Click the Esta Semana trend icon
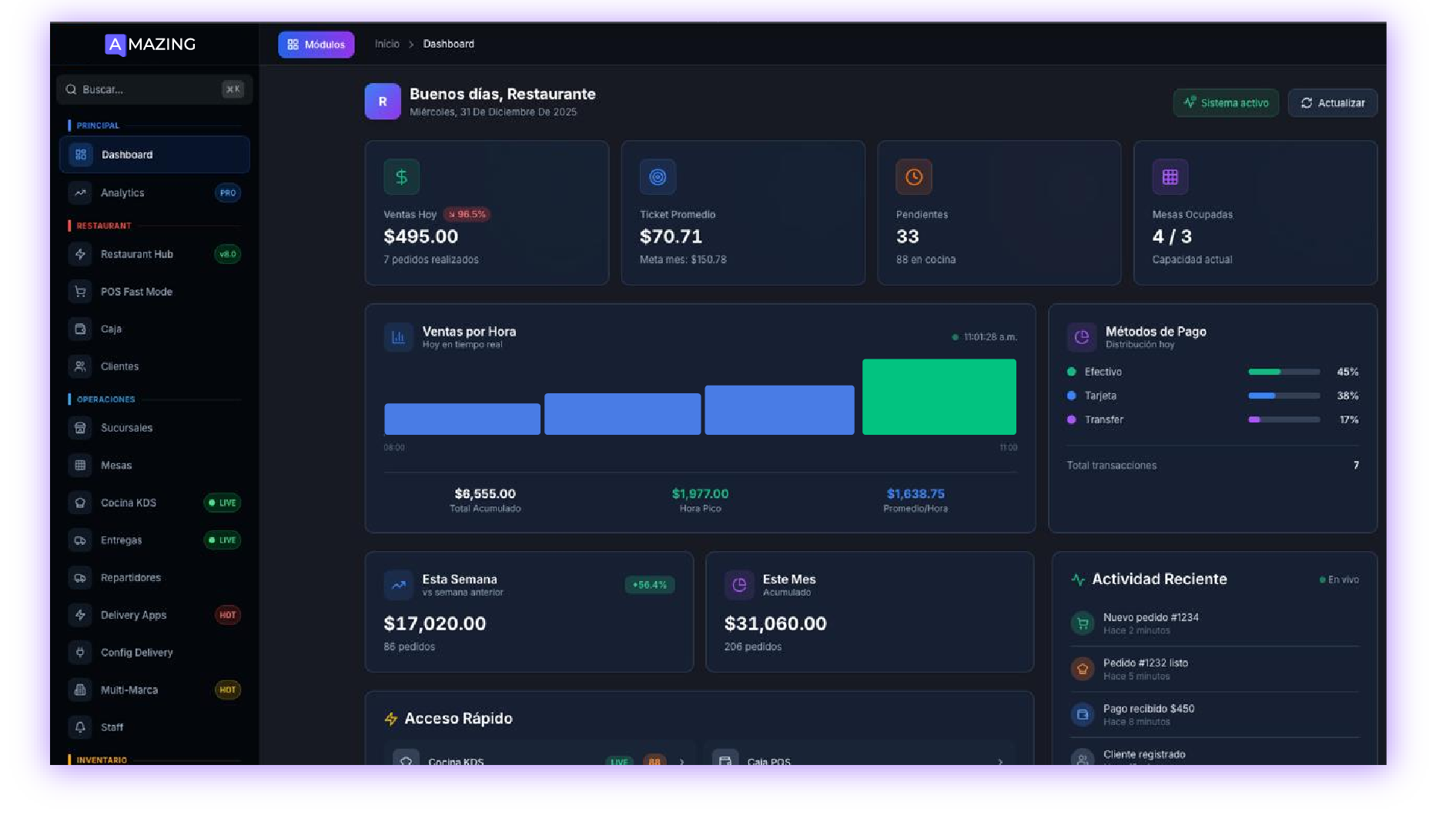Viewport: 1456px width, 815px height. click(398, 585)
